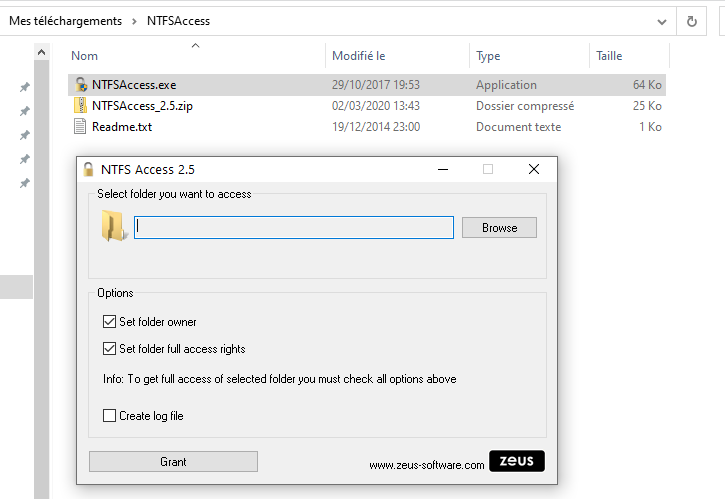Close the NTFS Access 2.5 window
This screenshot has width=725, height=499.
click(x=534, y=170)
